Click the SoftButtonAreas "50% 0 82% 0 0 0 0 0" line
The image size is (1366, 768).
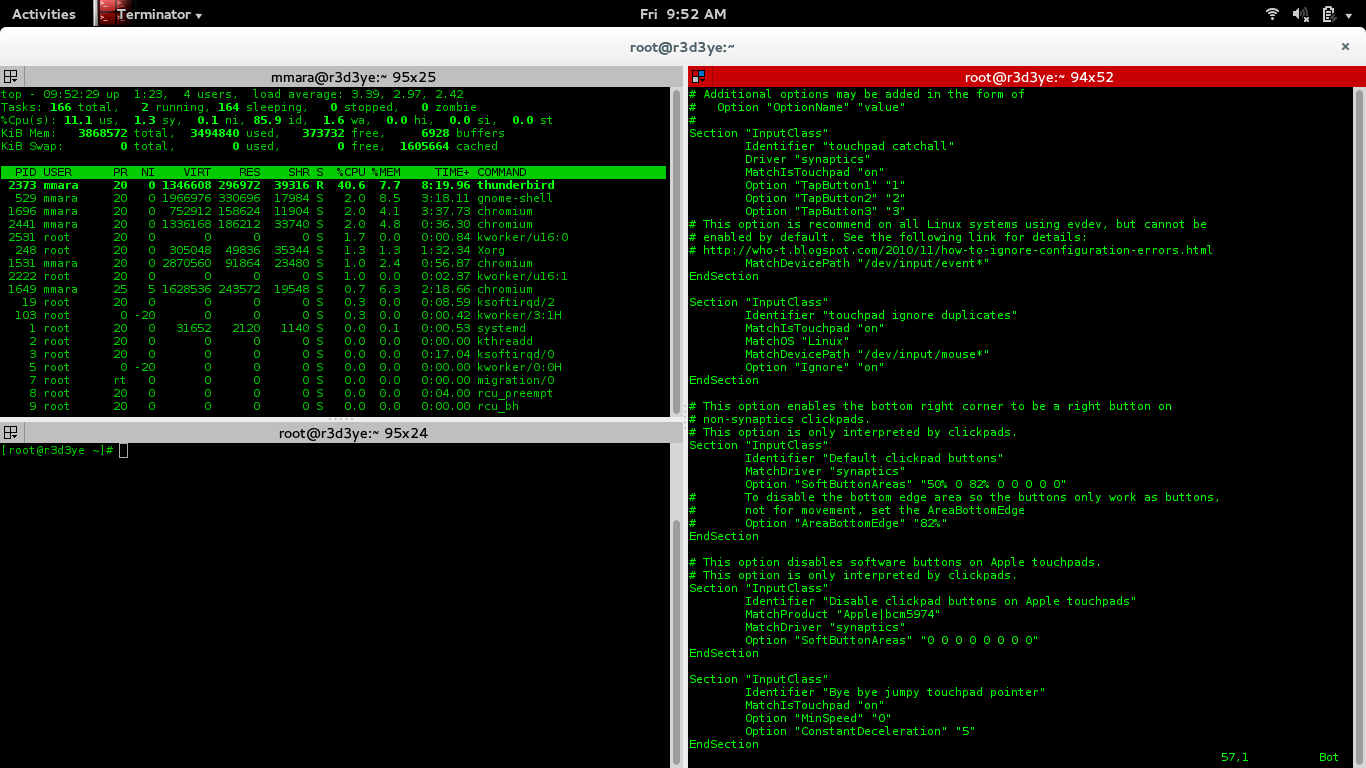pos(906,484)
